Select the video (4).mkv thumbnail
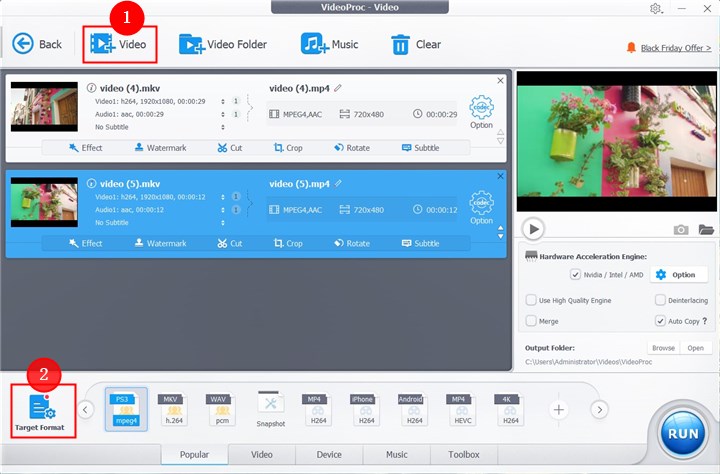Screen dimensions: 720x474 click(x=44, y=107)
